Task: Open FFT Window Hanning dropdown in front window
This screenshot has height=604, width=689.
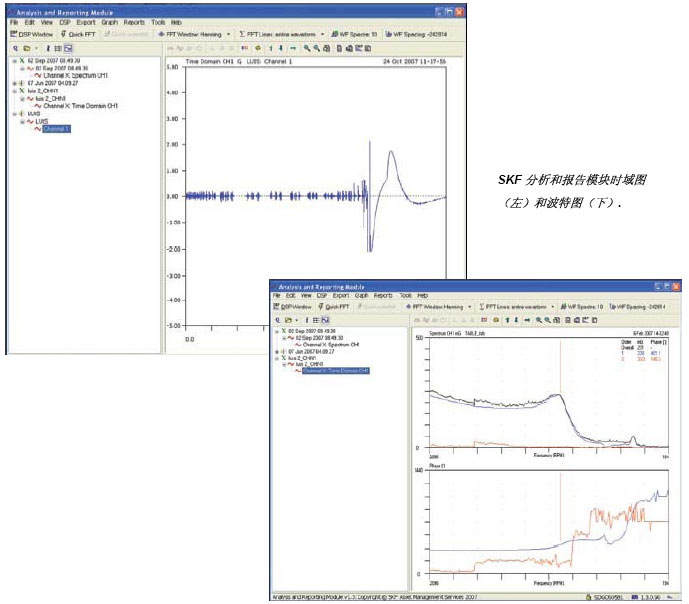Action: [x=433, y=307]
